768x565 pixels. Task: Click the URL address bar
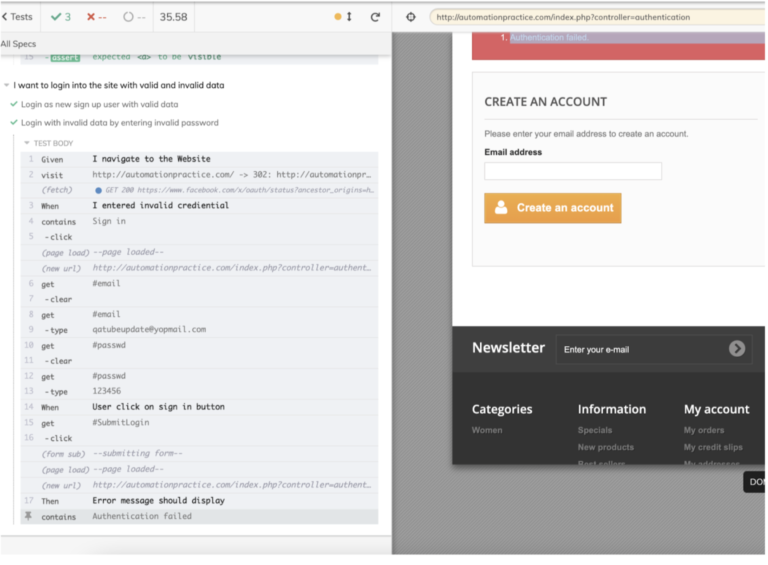(x=598, y=17)
